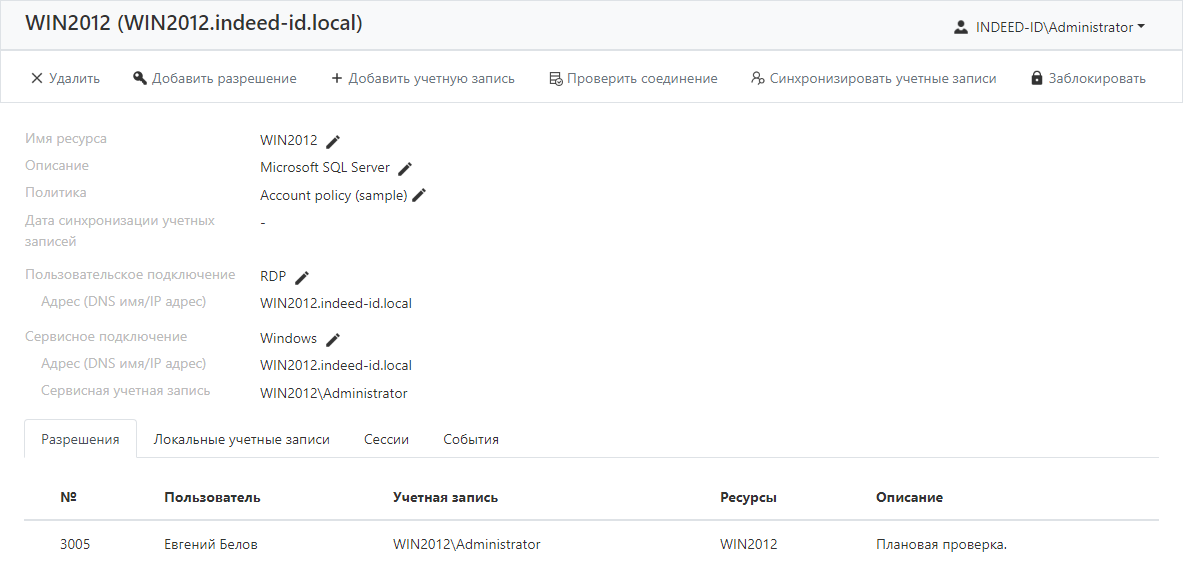Click the pencil icon next to resource name WIN2012
1183x573 pixels.
[x=333, y=141]
